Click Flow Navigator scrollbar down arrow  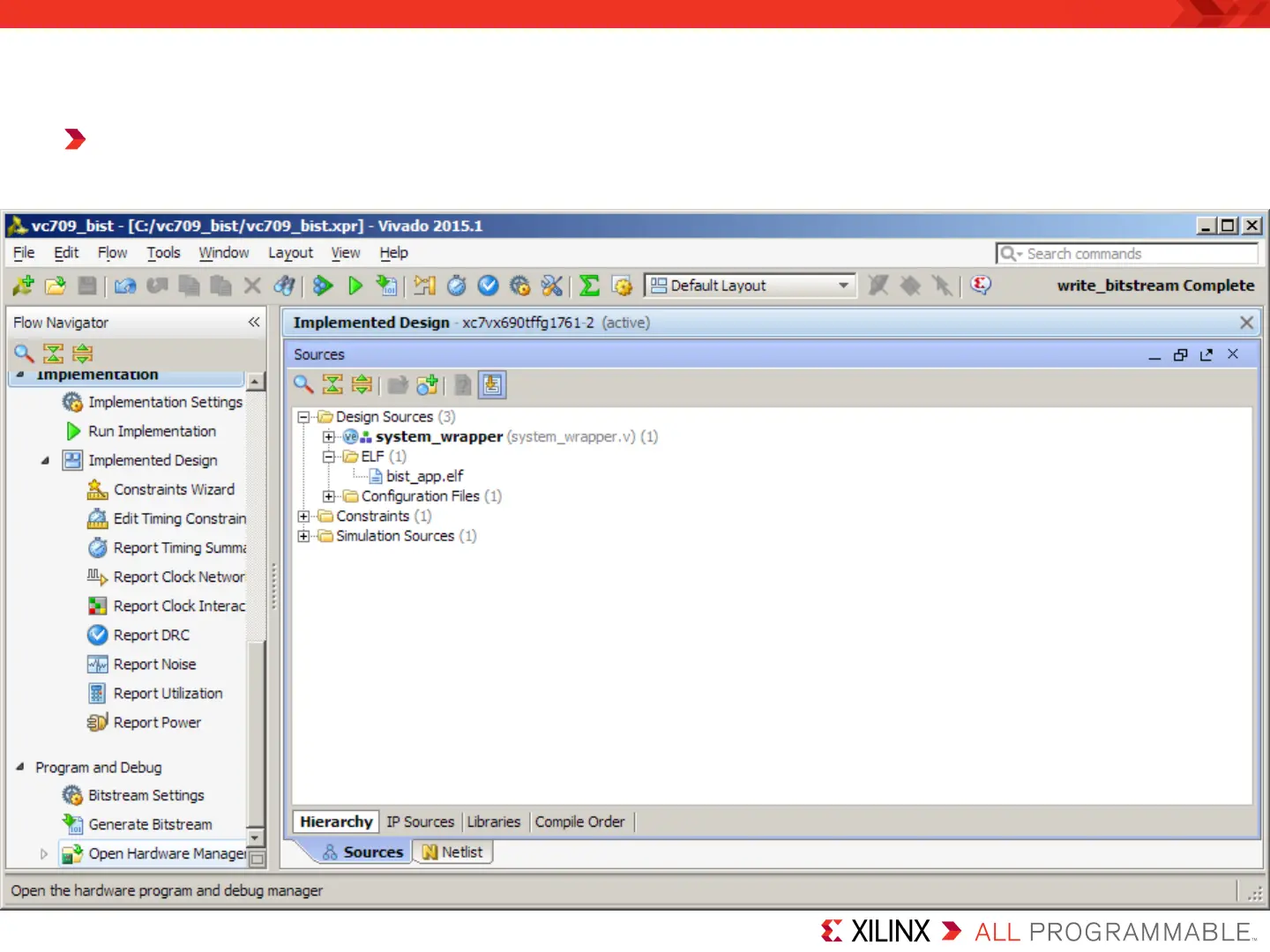256,837
